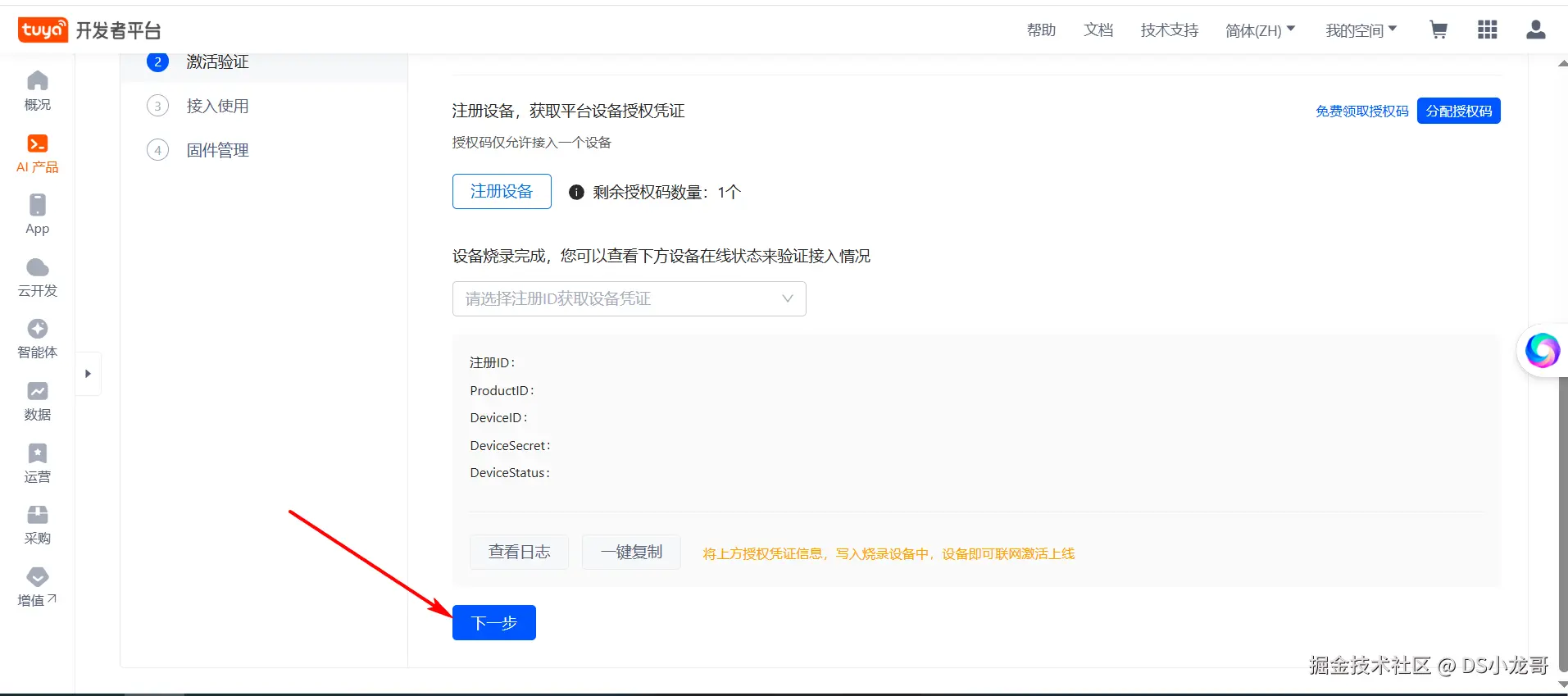Click the DeviceStatus: field label
1568x696 pixels.
pos(510,473)
